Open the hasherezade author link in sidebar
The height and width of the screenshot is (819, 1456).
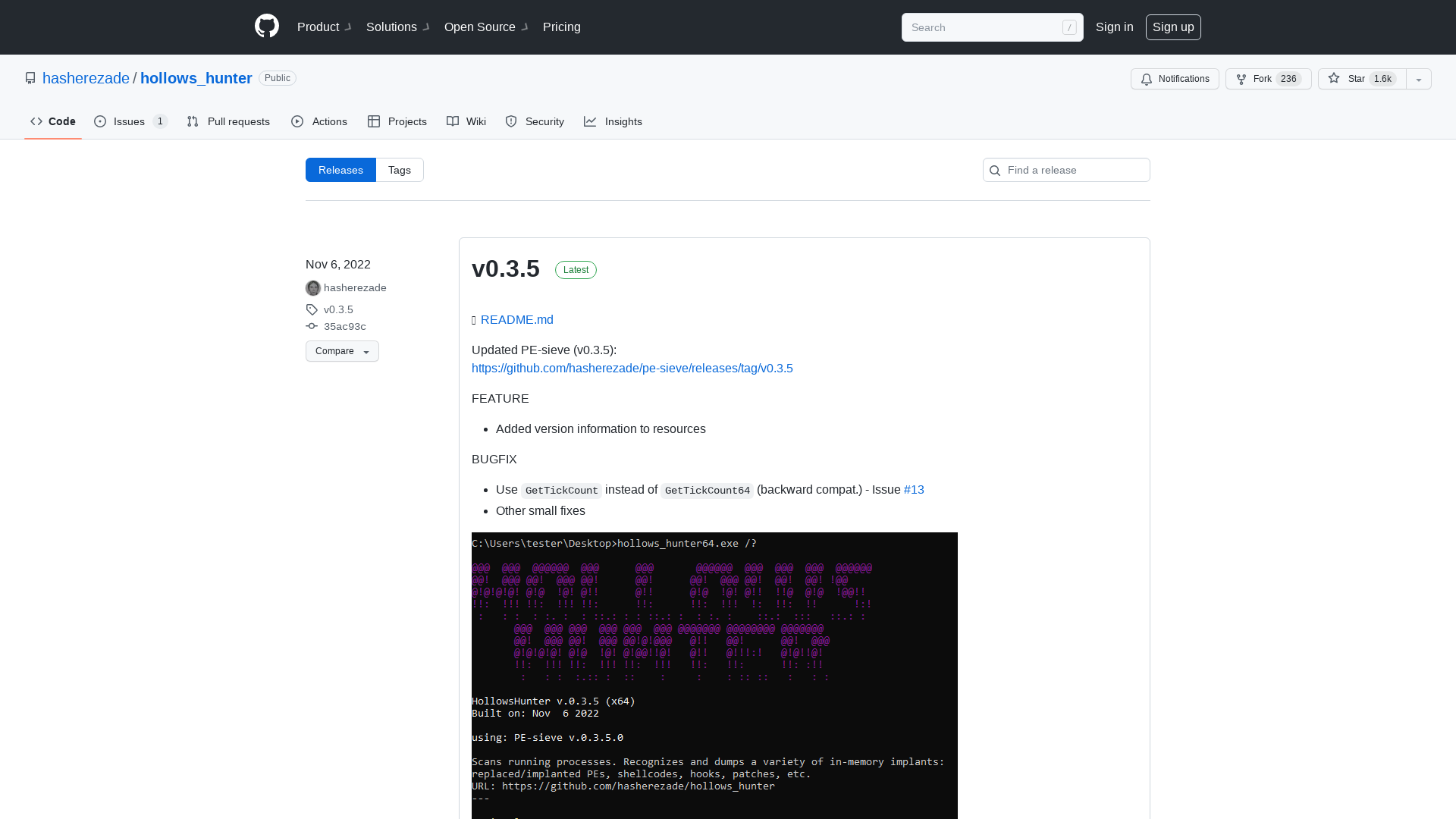click(x=355, y=288)
